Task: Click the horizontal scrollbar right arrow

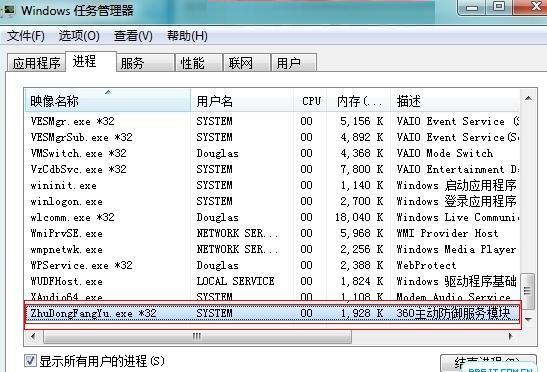Action: (511, 336)
